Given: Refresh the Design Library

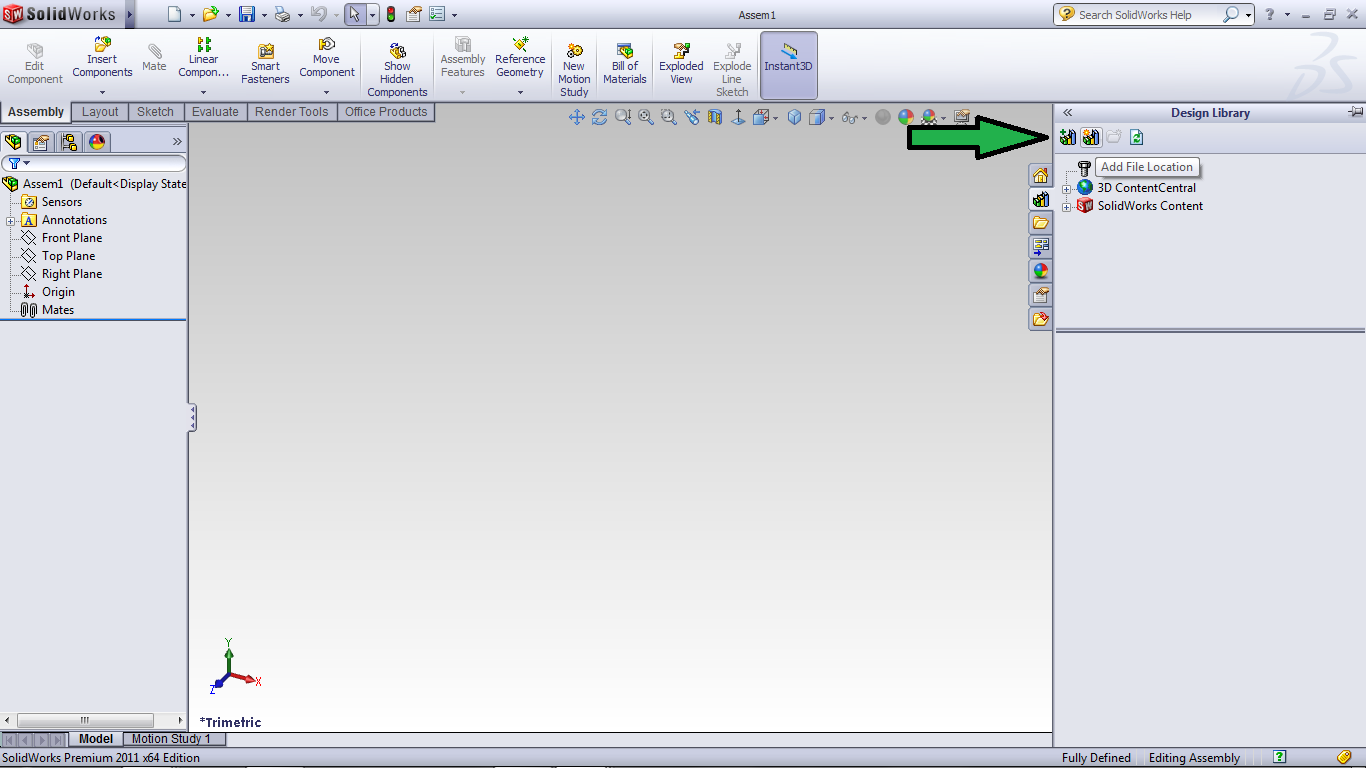Looking at the screenshot, I should click(1137, 138).
